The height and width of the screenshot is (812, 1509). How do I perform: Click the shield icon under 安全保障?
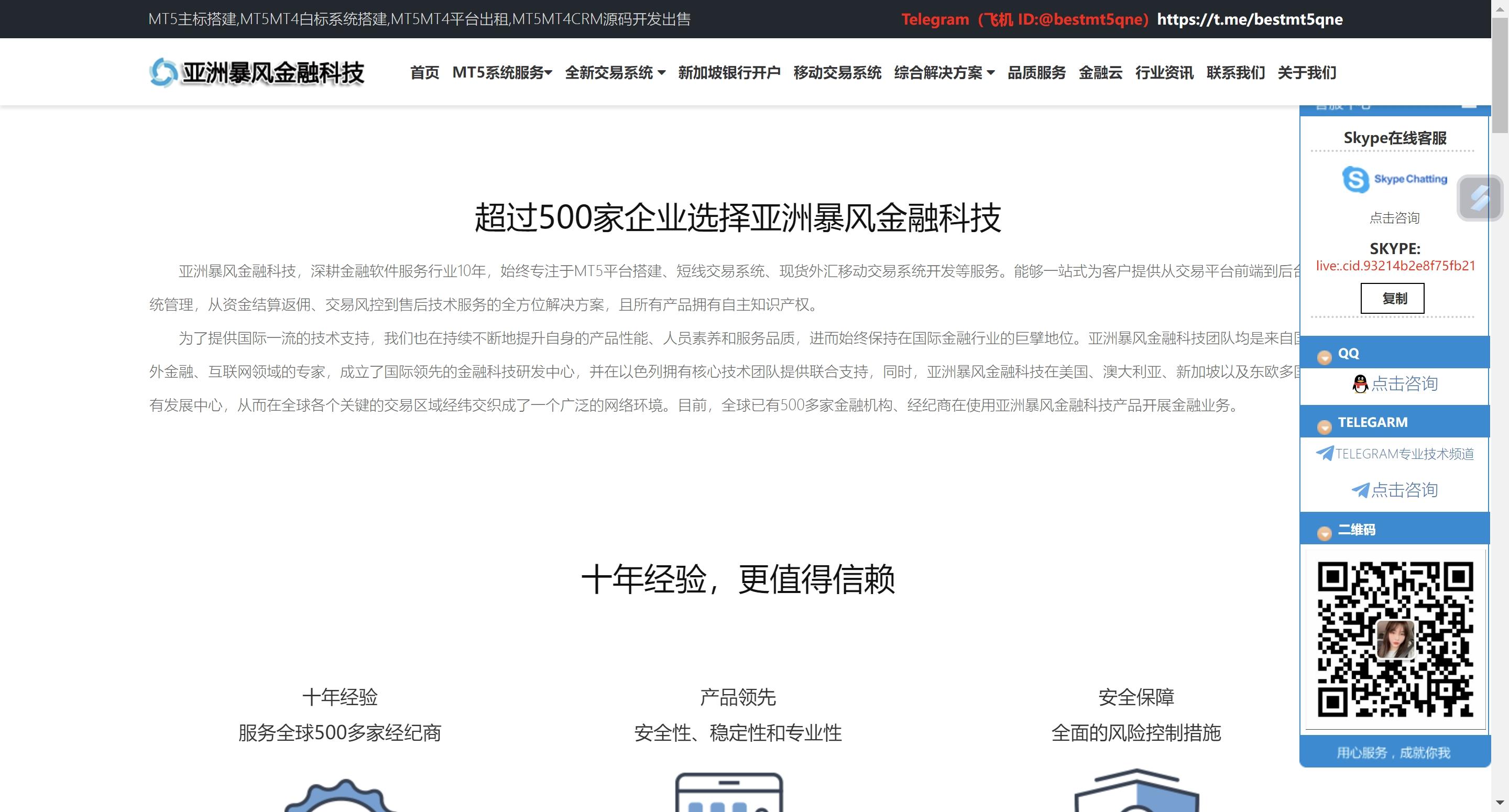click(x=1136, y=790)
